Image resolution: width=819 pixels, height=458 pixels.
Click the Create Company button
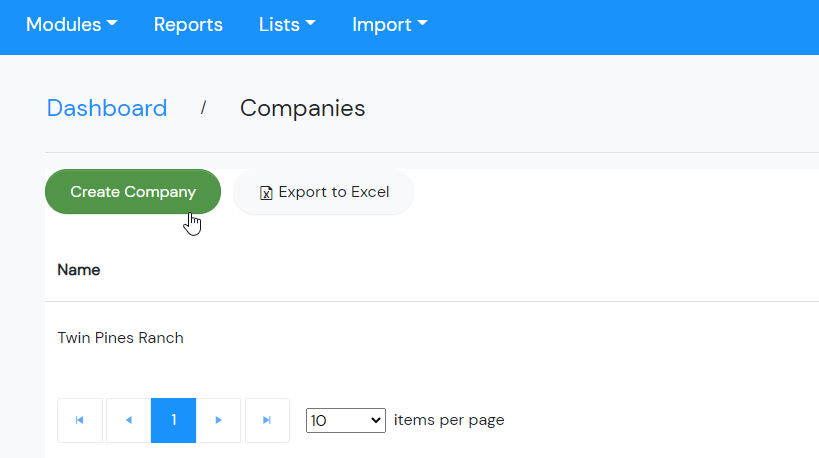[133, 192]
